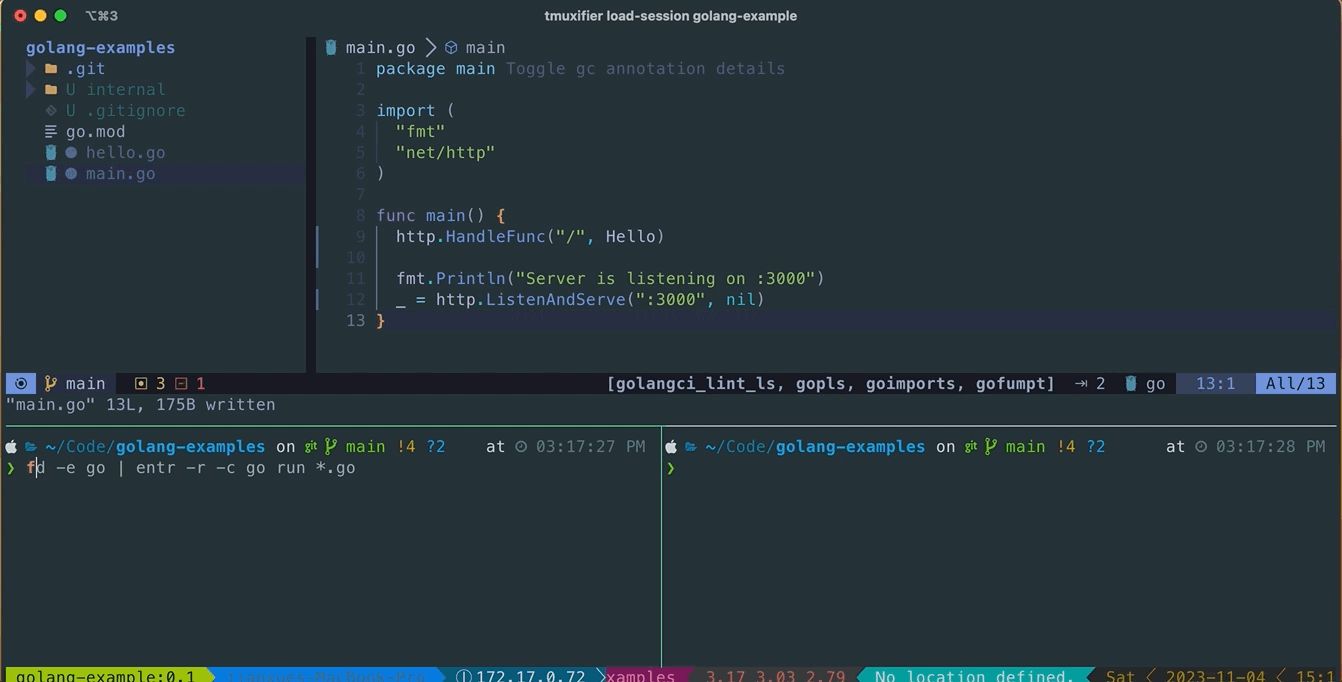Click the ?2 untracked count in left prompt
The width and height of the screenshot is (1342, 682).
pyautogui.click(x=435, y=447)
